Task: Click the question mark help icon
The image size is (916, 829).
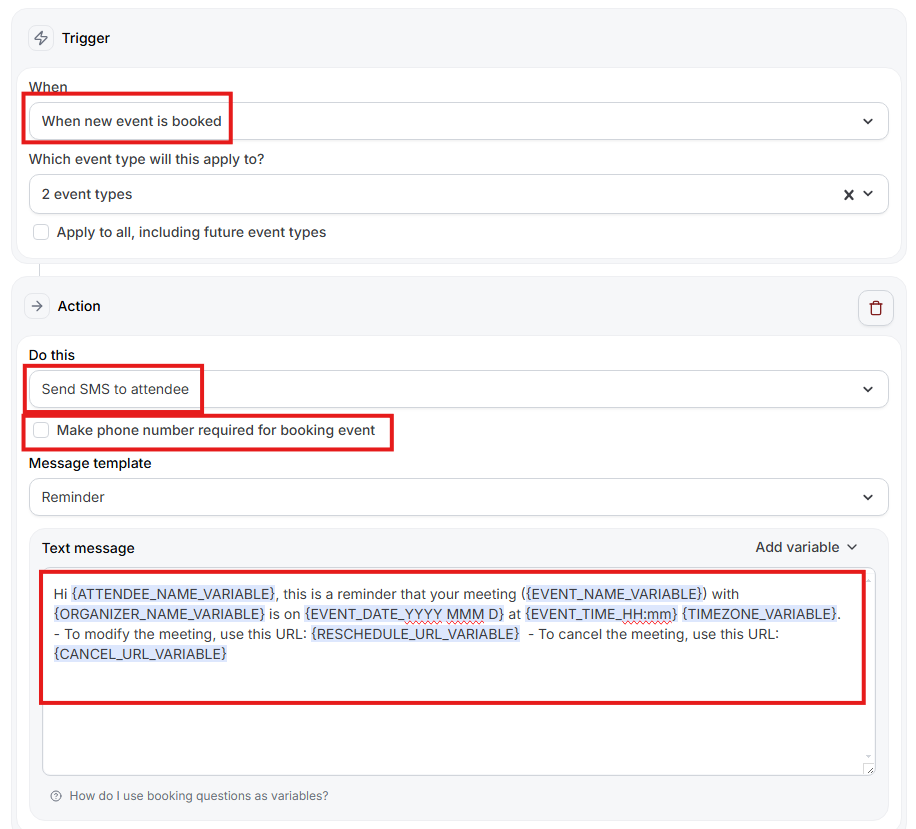Action: (56, 796)
